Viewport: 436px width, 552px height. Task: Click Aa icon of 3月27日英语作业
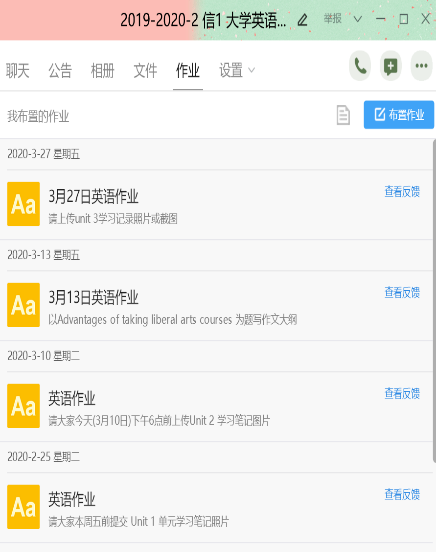[x=23, y=204]
